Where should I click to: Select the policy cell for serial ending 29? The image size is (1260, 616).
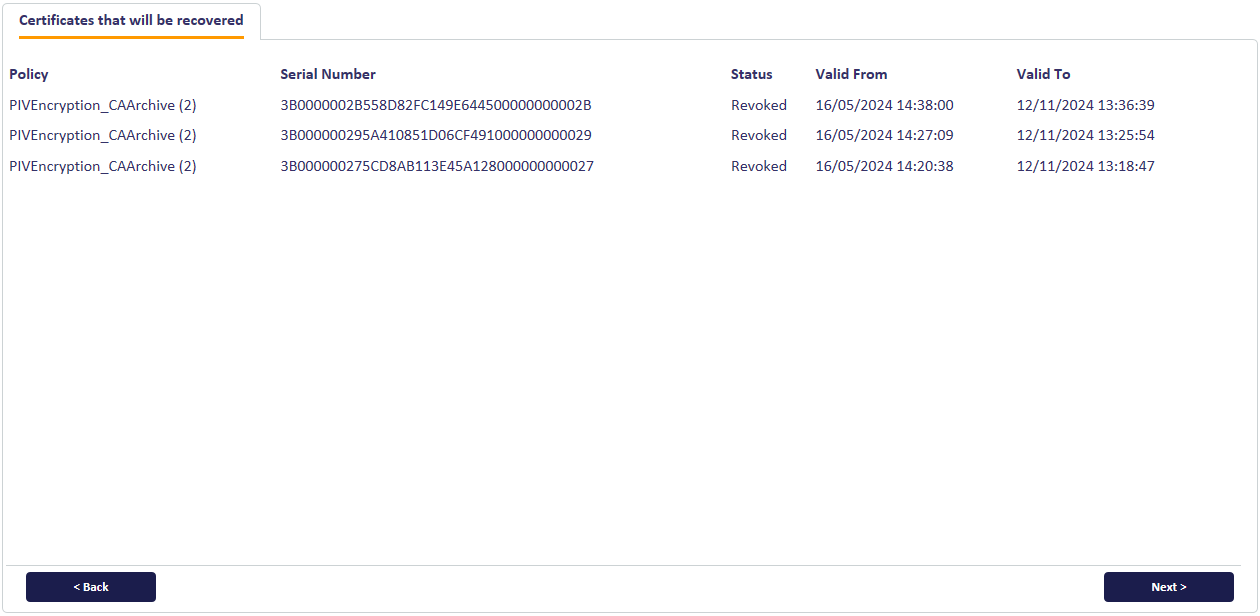(x=103, y=135)
